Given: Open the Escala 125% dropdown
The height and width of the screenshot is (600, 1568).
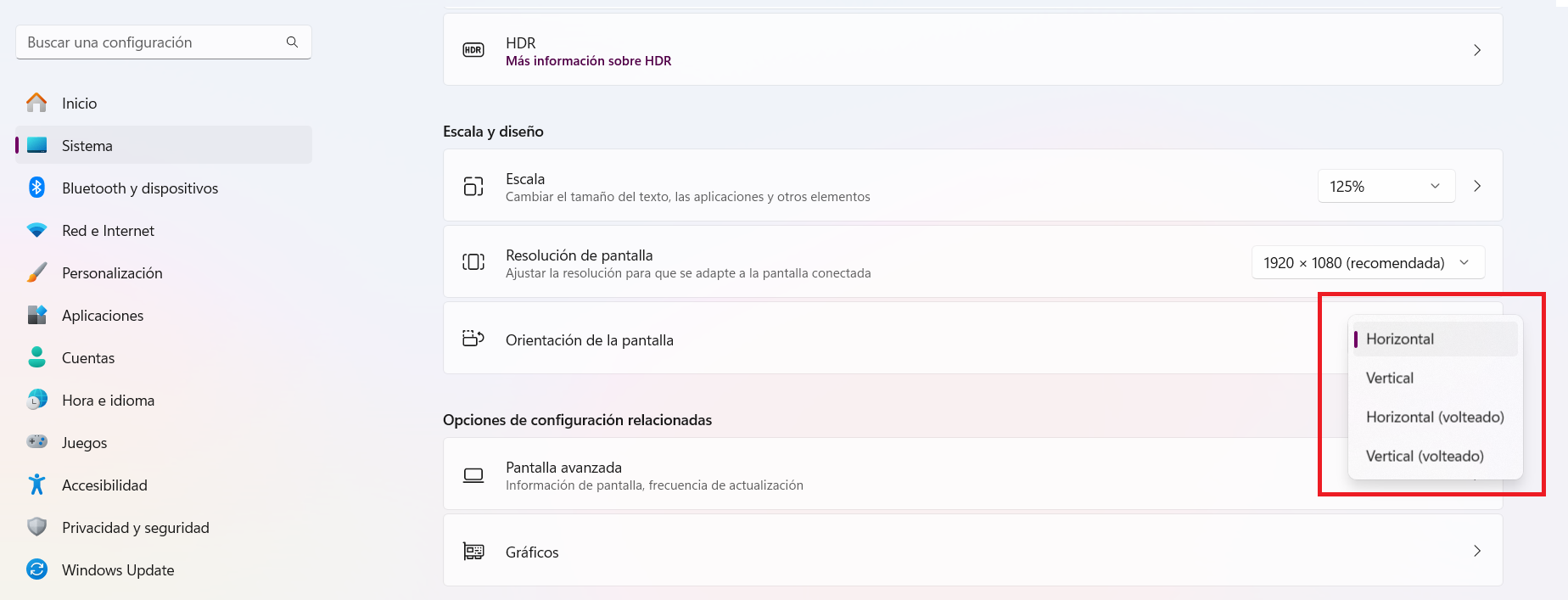Looking at the screenshot, I should click(x=1386, y=186).
